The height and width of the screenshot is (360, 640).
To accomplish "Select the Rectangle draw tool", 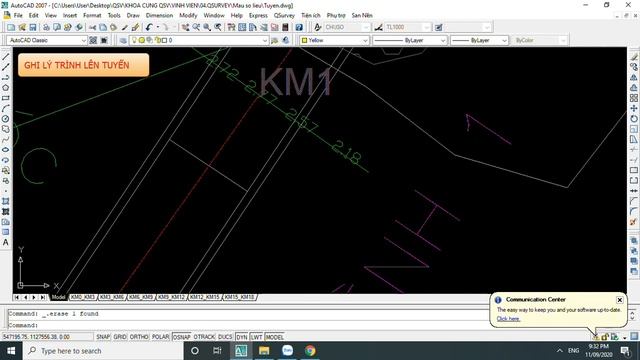I will pyautogui.click(x=6, y=98).
